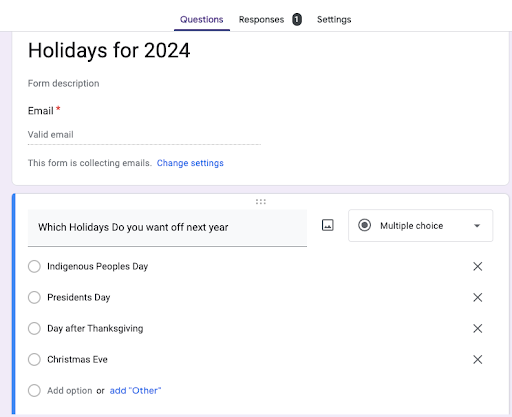This screenshot has width=512, height=417.
Task: Click the Valid email input field
Action: tap(144, 135)
